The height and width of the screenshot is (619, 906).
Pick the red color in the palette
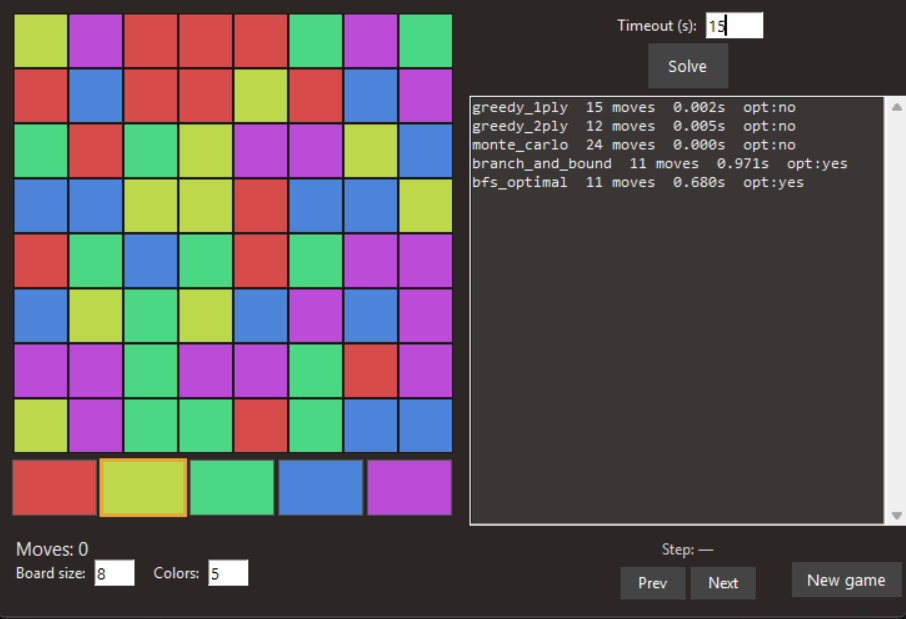(55, 488)
